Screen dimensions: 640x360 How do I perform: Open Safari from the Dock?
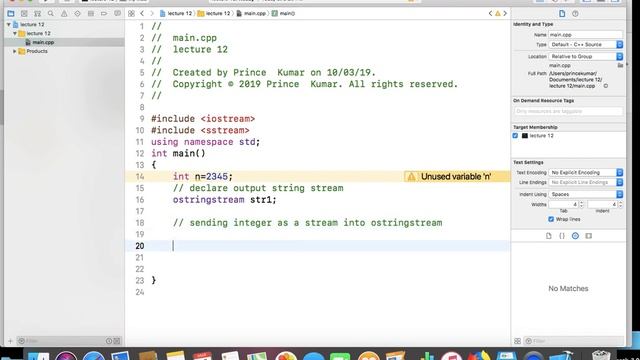[x=93, y=356]
